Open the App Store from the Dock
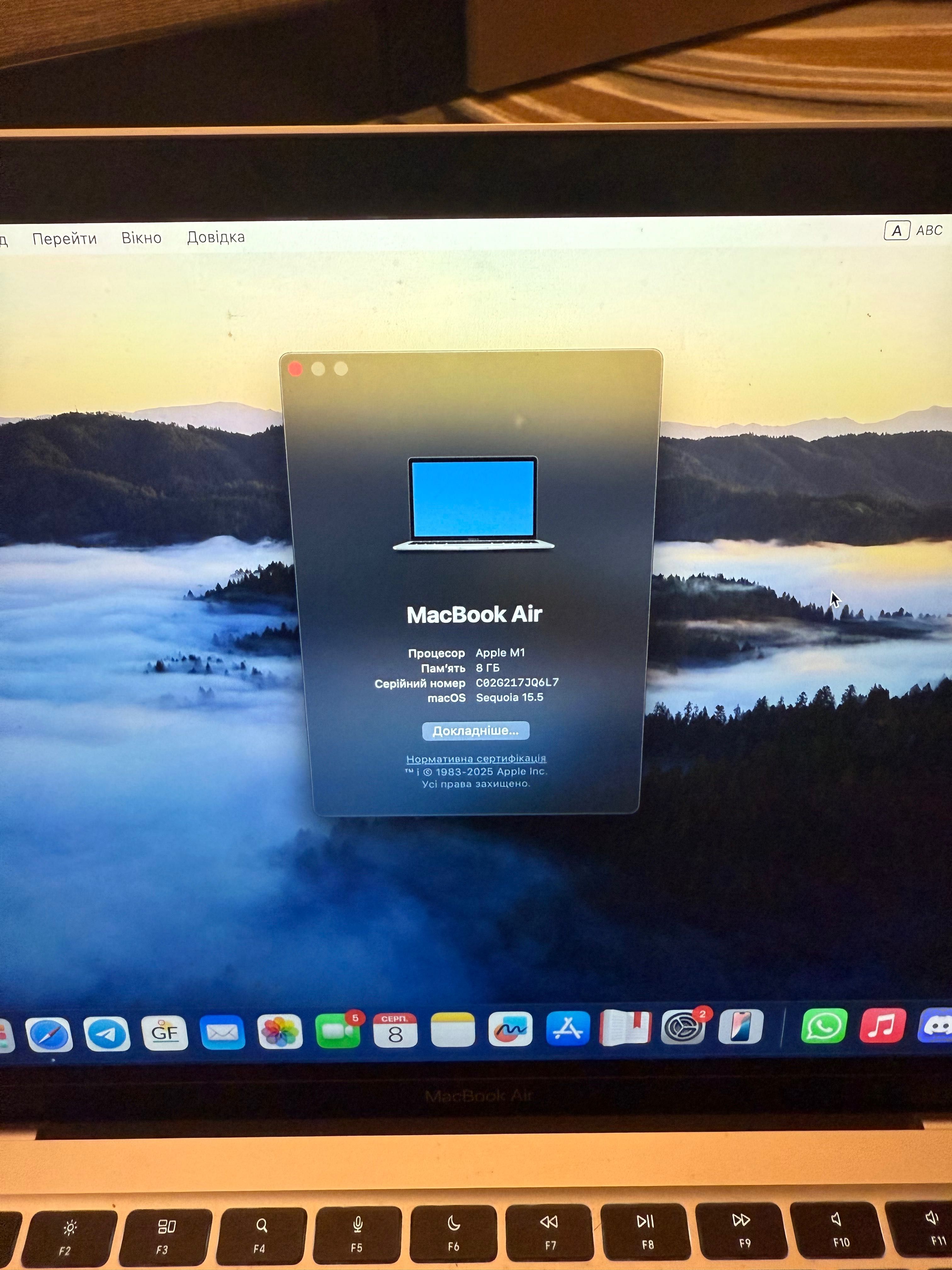Viewport: 952px width, 1270px height. click(568, 1028)
